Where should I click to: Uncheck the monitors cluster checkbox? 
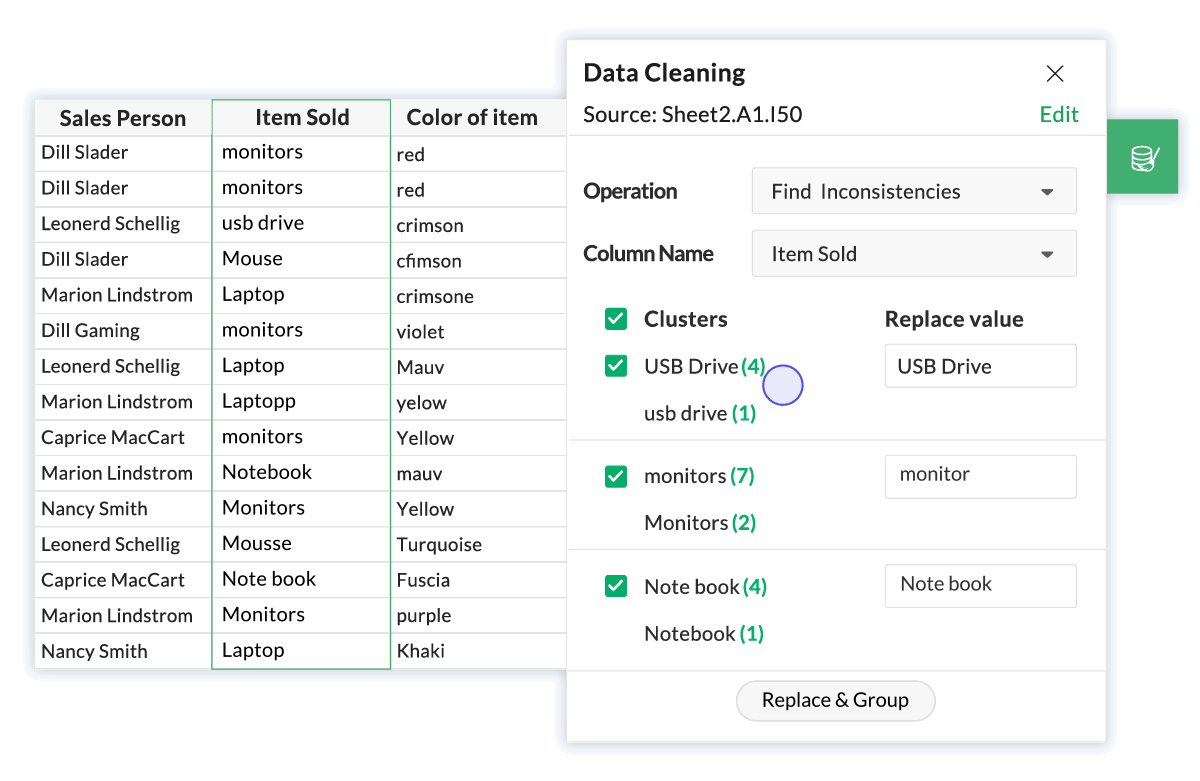(x=615, y=476)
